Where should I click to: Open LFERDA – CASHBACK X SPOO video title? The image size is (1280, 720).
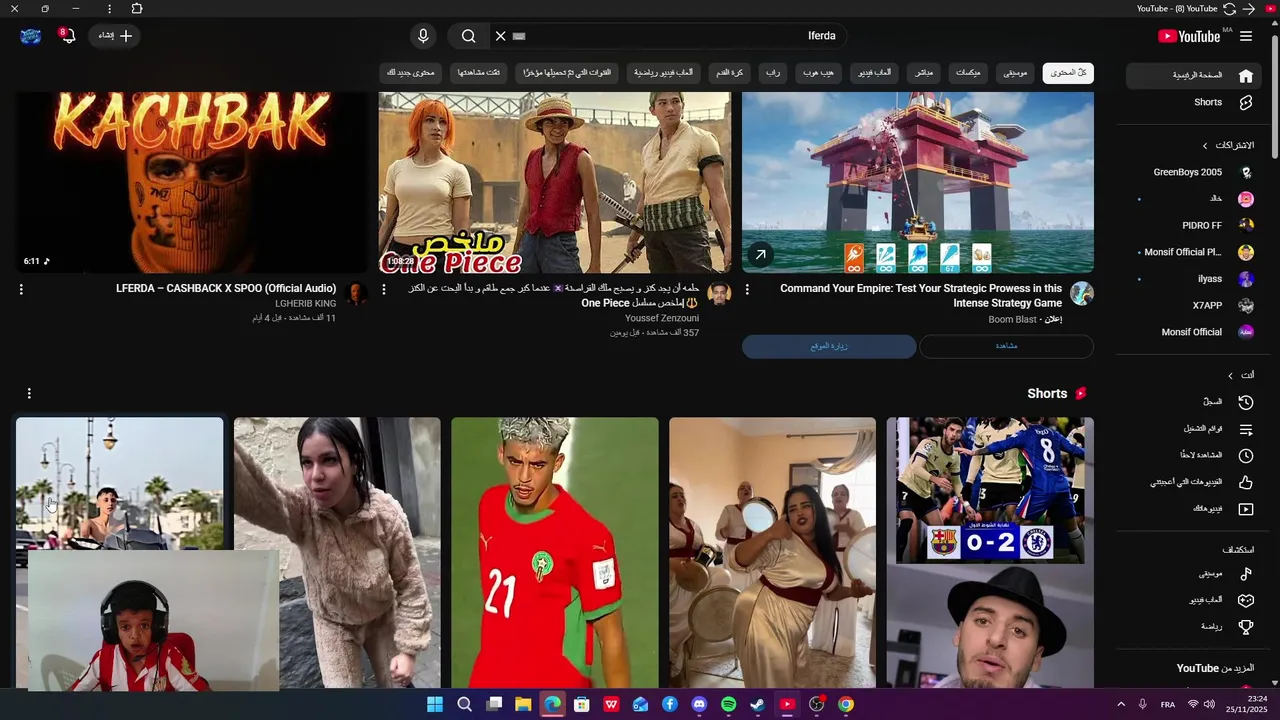226,289
